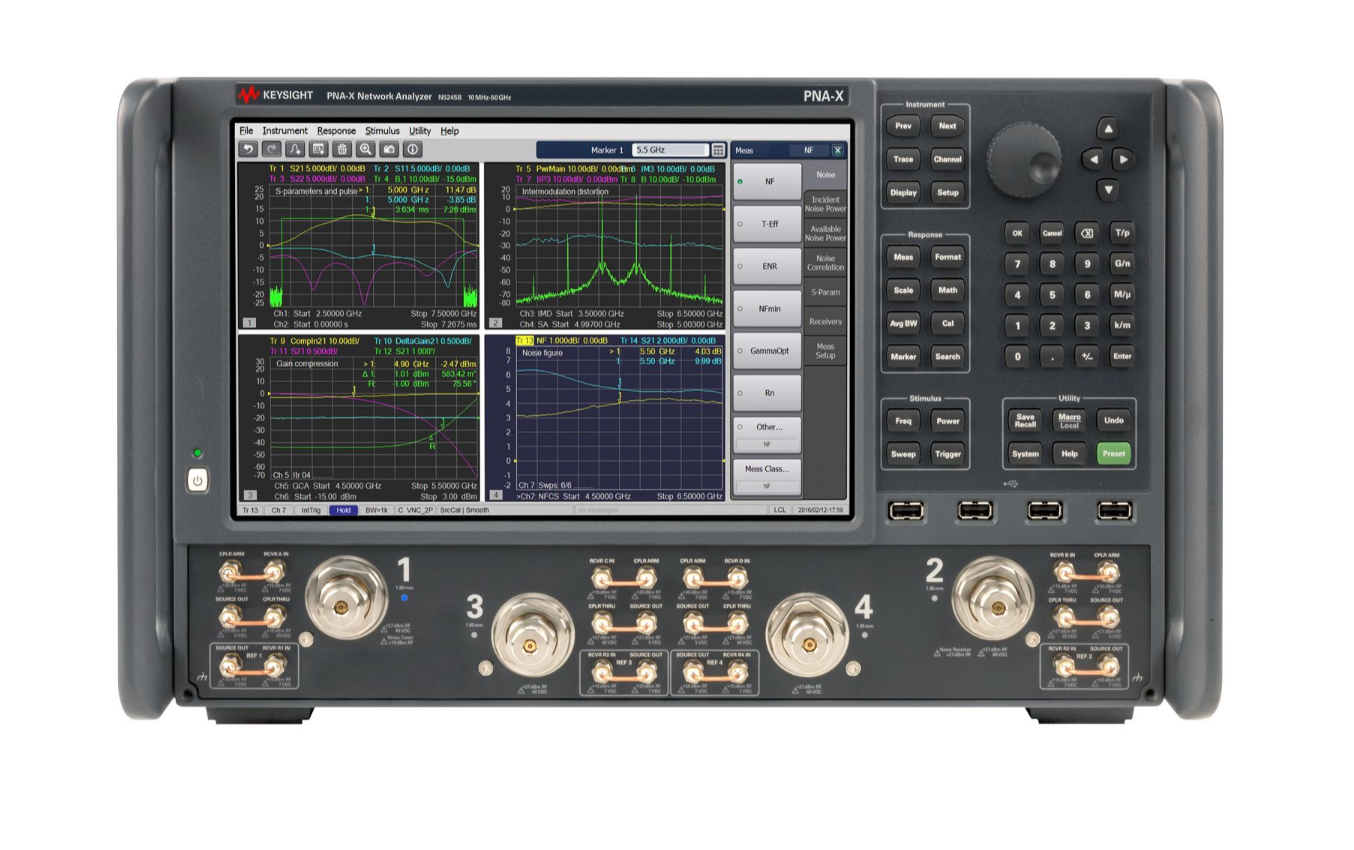Select the add-new-trace icon on the toolbar
Viewport: 1354px width, 850px height.
tap(295, 149)
